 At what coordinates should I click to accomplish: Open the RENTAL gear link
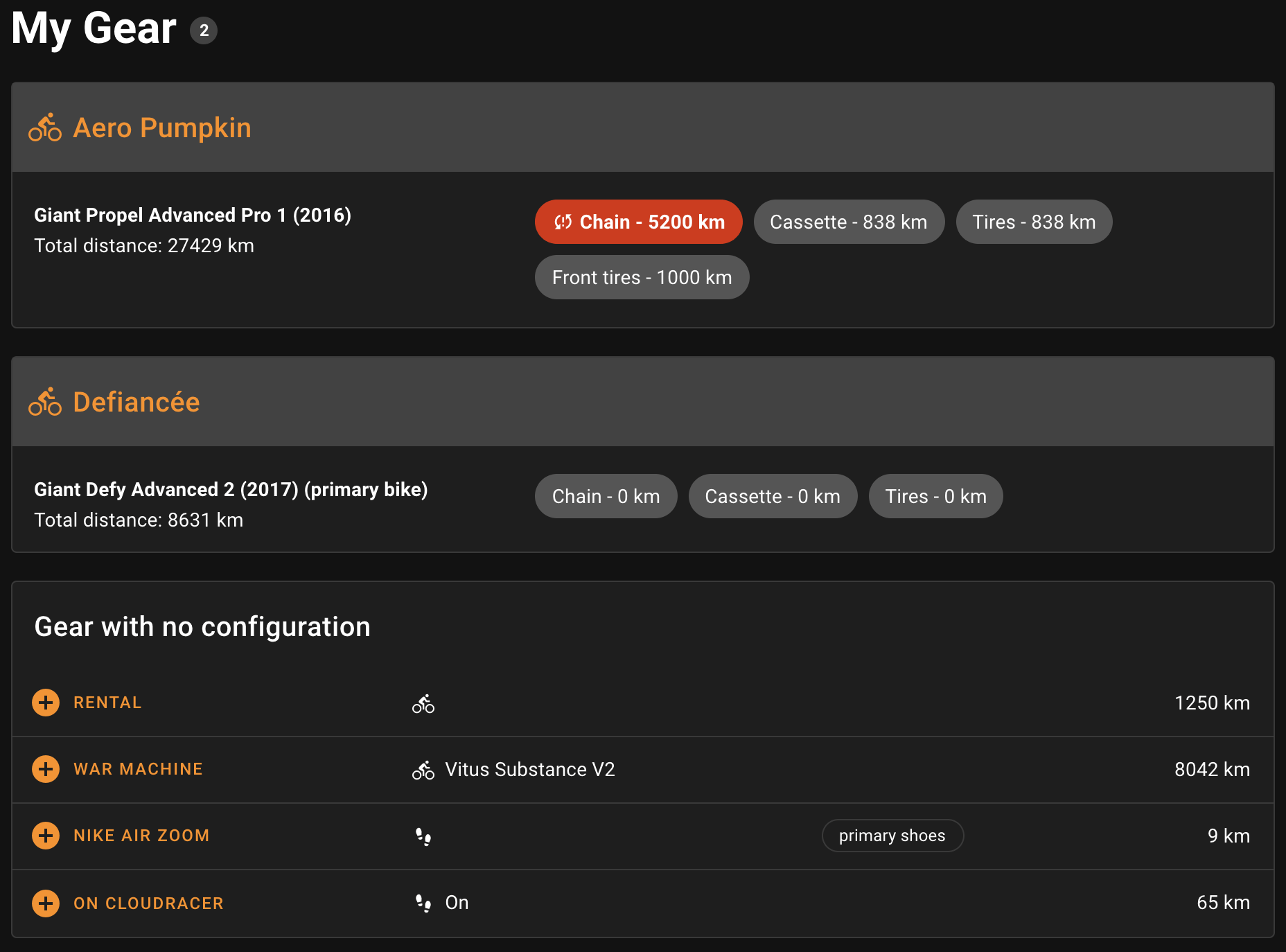click(107, 703)
